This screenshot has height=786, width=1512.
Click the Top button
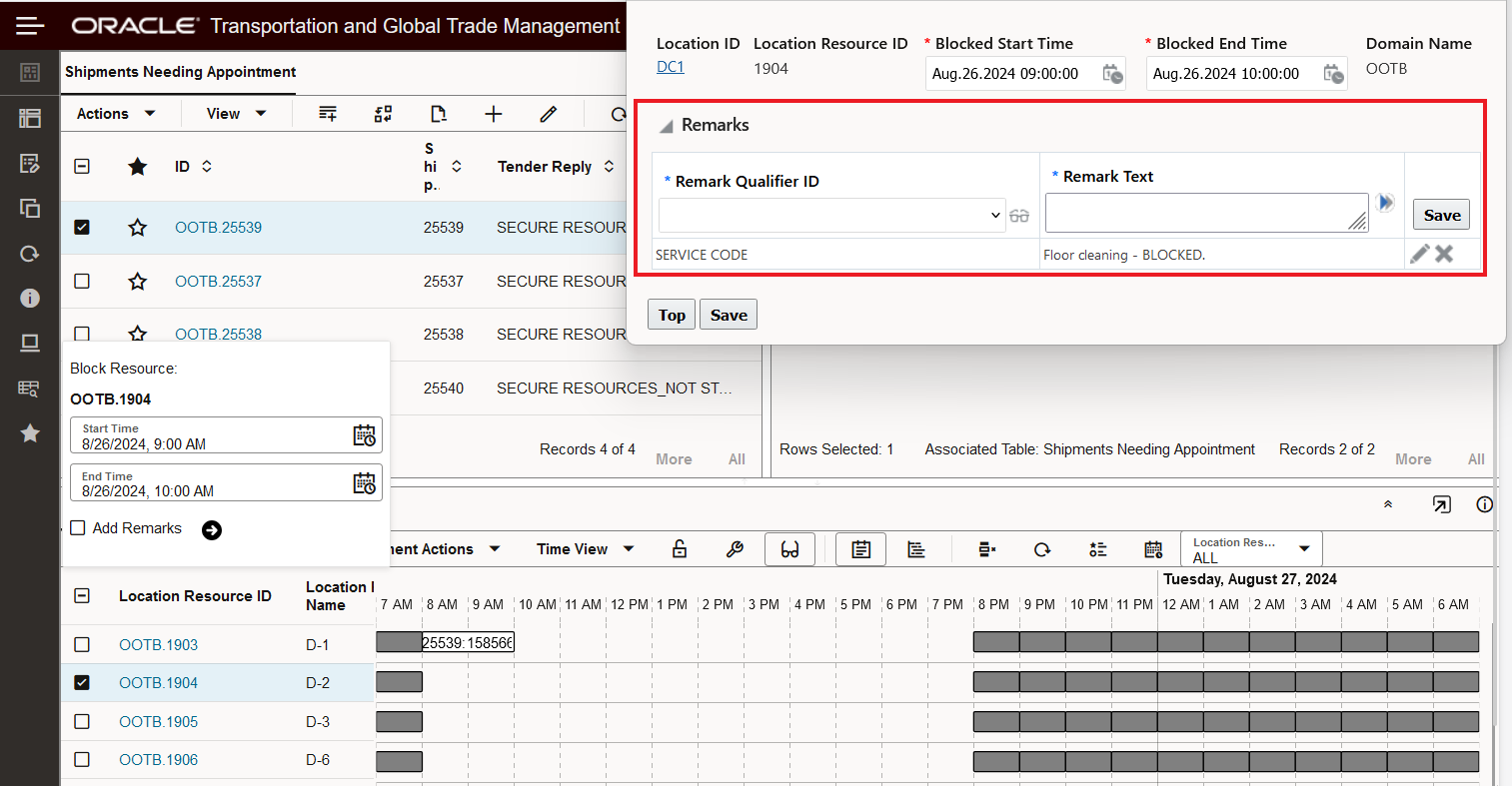672,315
